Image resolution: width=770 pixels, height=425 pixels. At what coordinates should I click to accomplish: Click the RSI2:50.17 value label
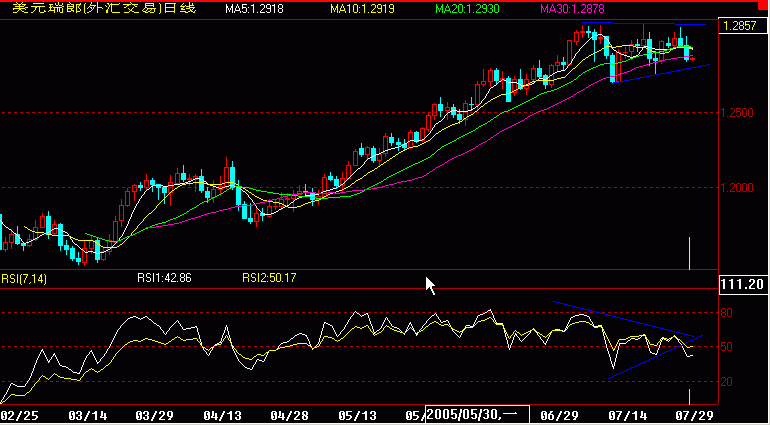pyautogui.click(x=269, y=278)
